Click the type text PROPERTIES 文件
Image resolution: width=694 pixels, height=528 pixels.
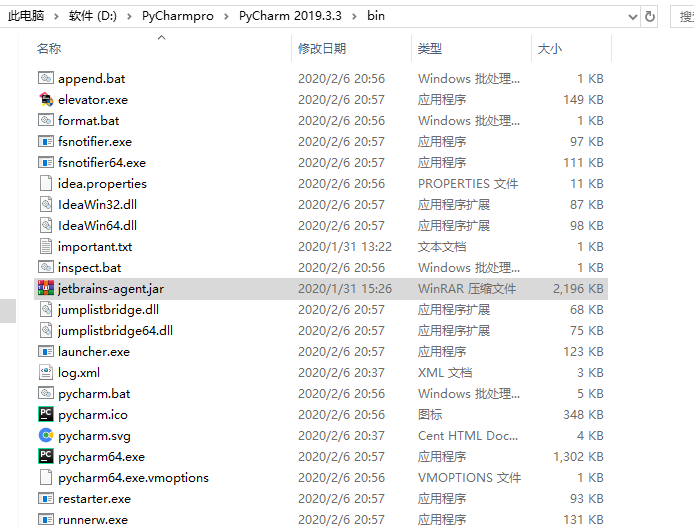click(x=468, y=183)
